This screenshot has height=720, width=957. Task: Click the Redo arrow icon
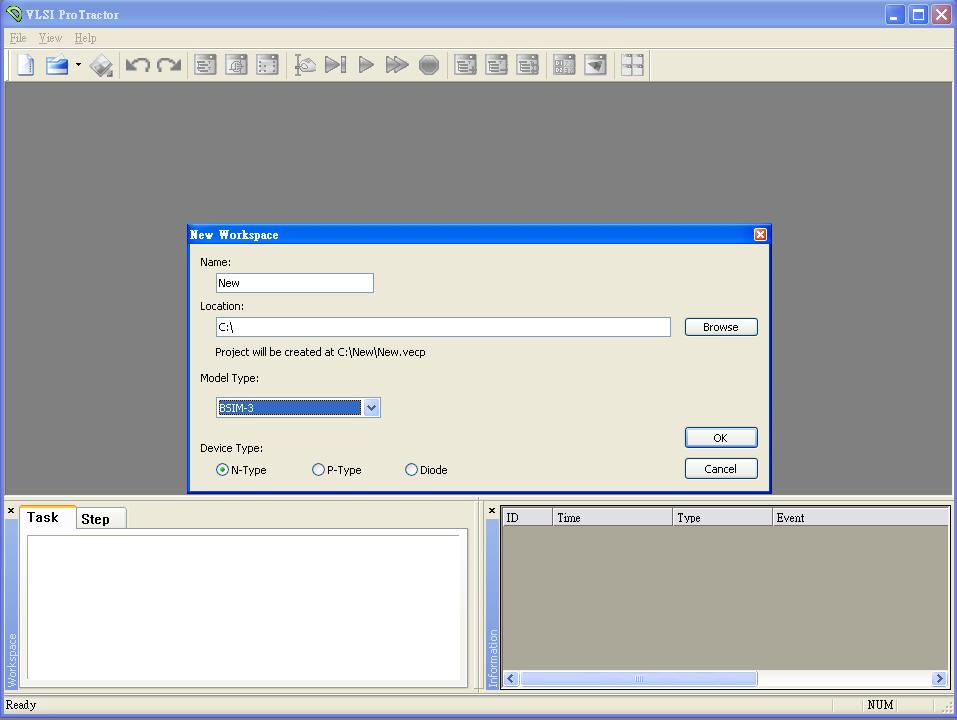click(169, 65)
